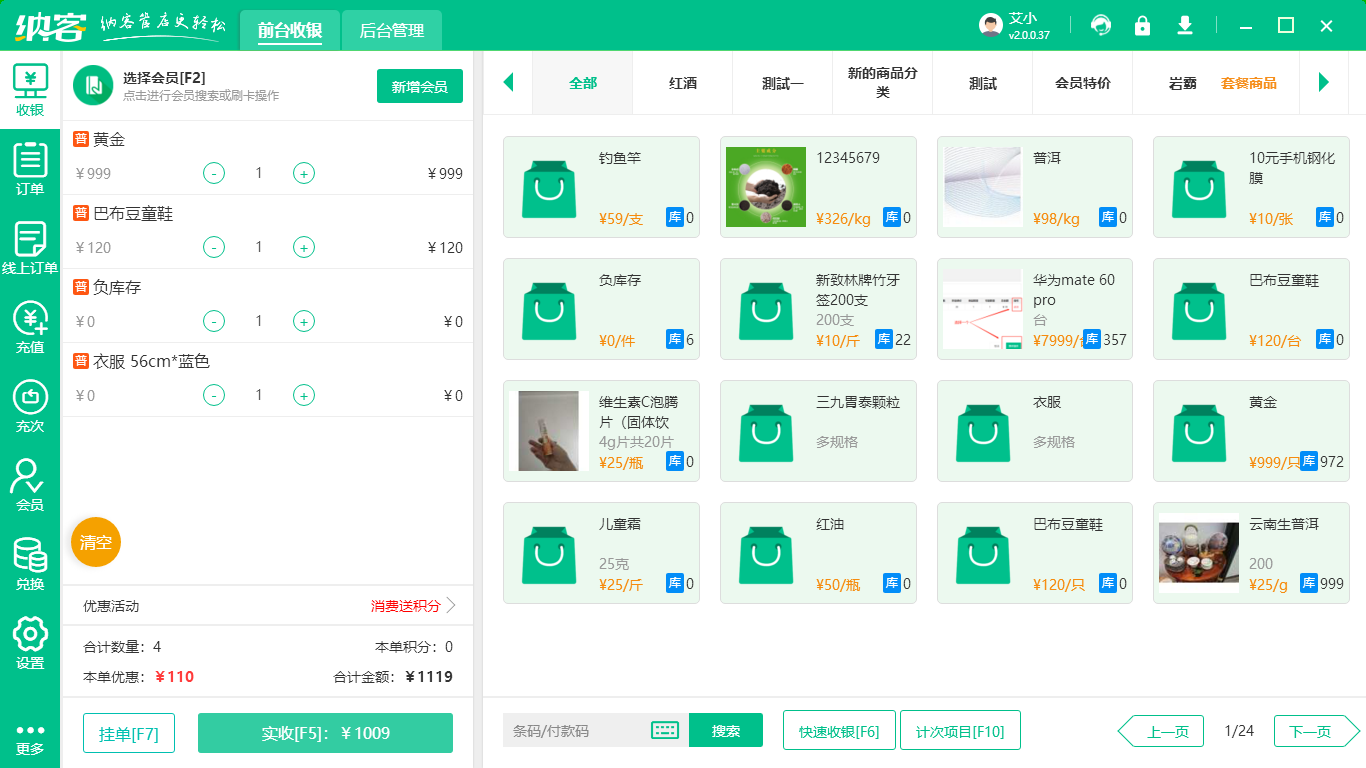Lock the screen using the padlock icon
Viewport: 1366px width, 768px height.
click(1142, 25)
